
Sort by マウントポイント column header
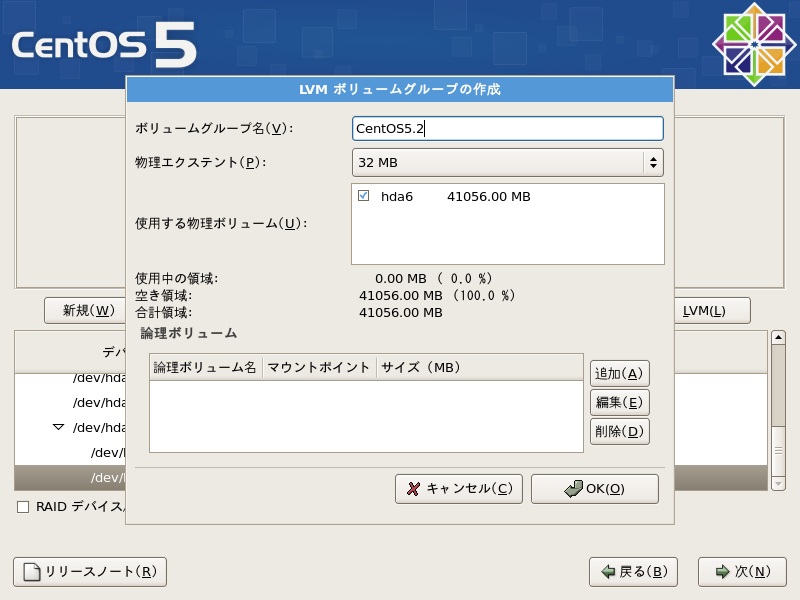pos(319,367)
